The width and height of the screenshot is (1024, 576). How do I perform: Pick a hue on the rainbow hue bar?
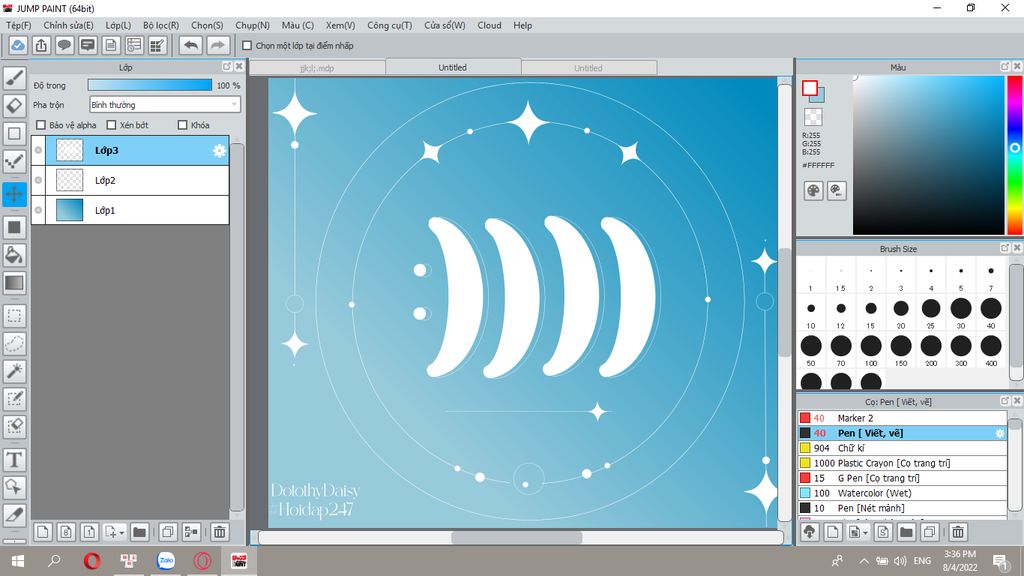point(1014,155)
